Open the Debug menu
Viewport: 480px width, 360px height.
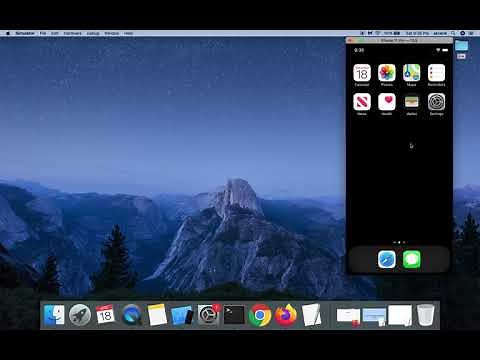pyautogui.click(x=93, y=33)
